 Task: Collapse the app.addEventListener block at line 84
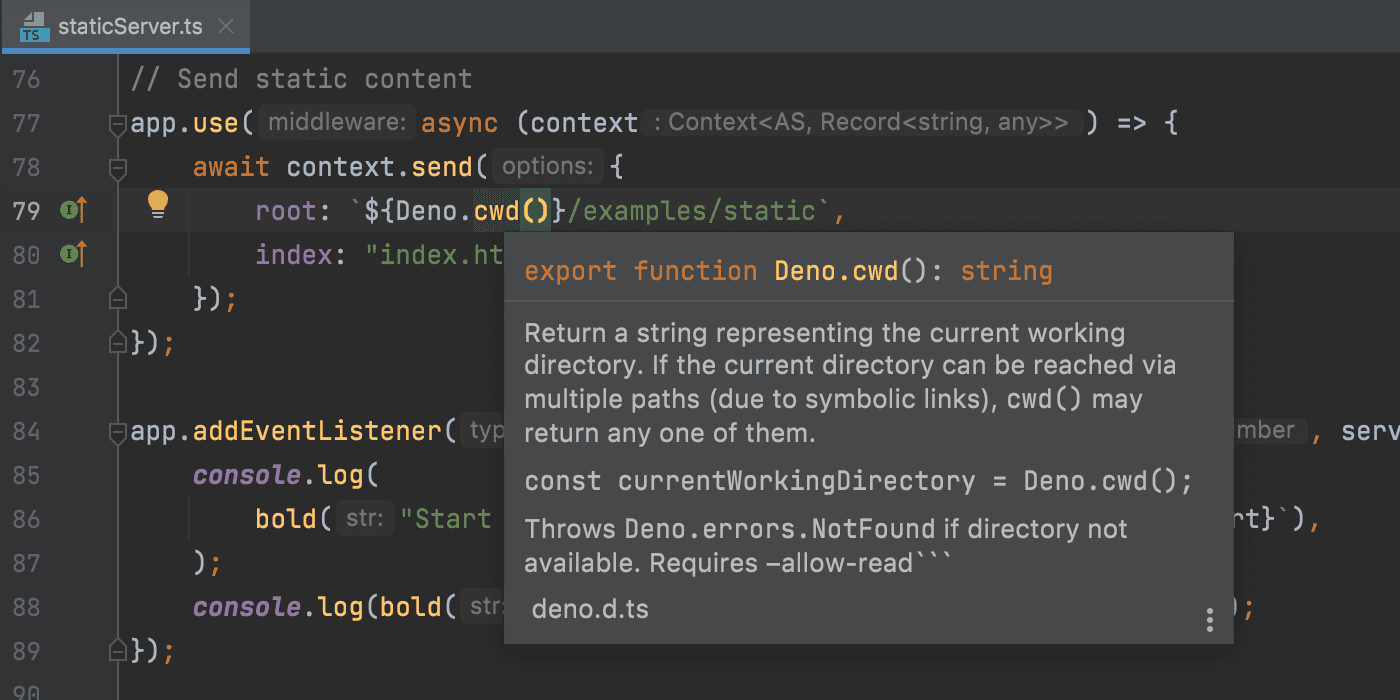click(118, 432)
